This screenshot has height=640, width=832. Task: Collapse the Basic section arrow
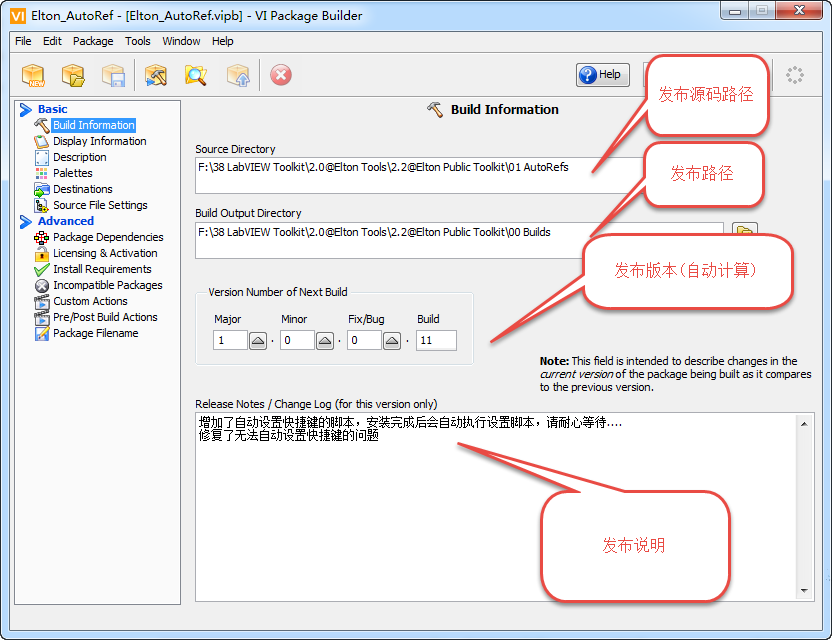click(x=25, y=109)
